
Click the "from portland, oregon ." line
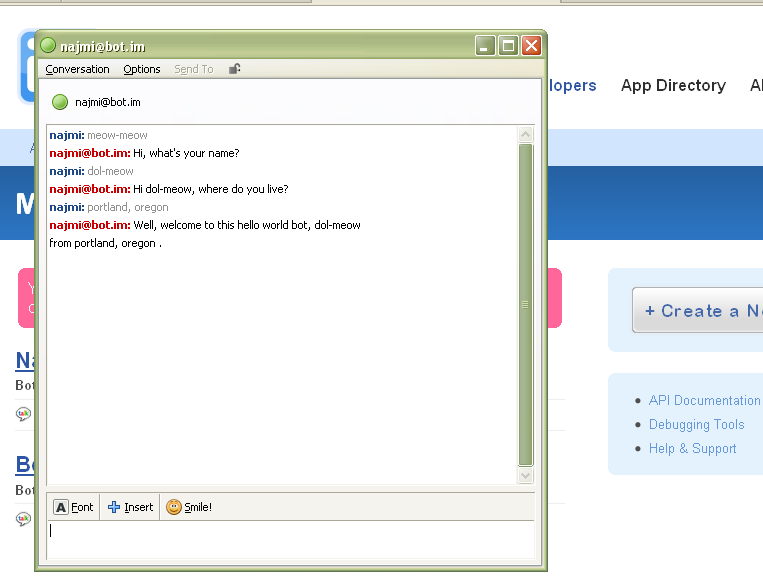(x=105, y=243)
